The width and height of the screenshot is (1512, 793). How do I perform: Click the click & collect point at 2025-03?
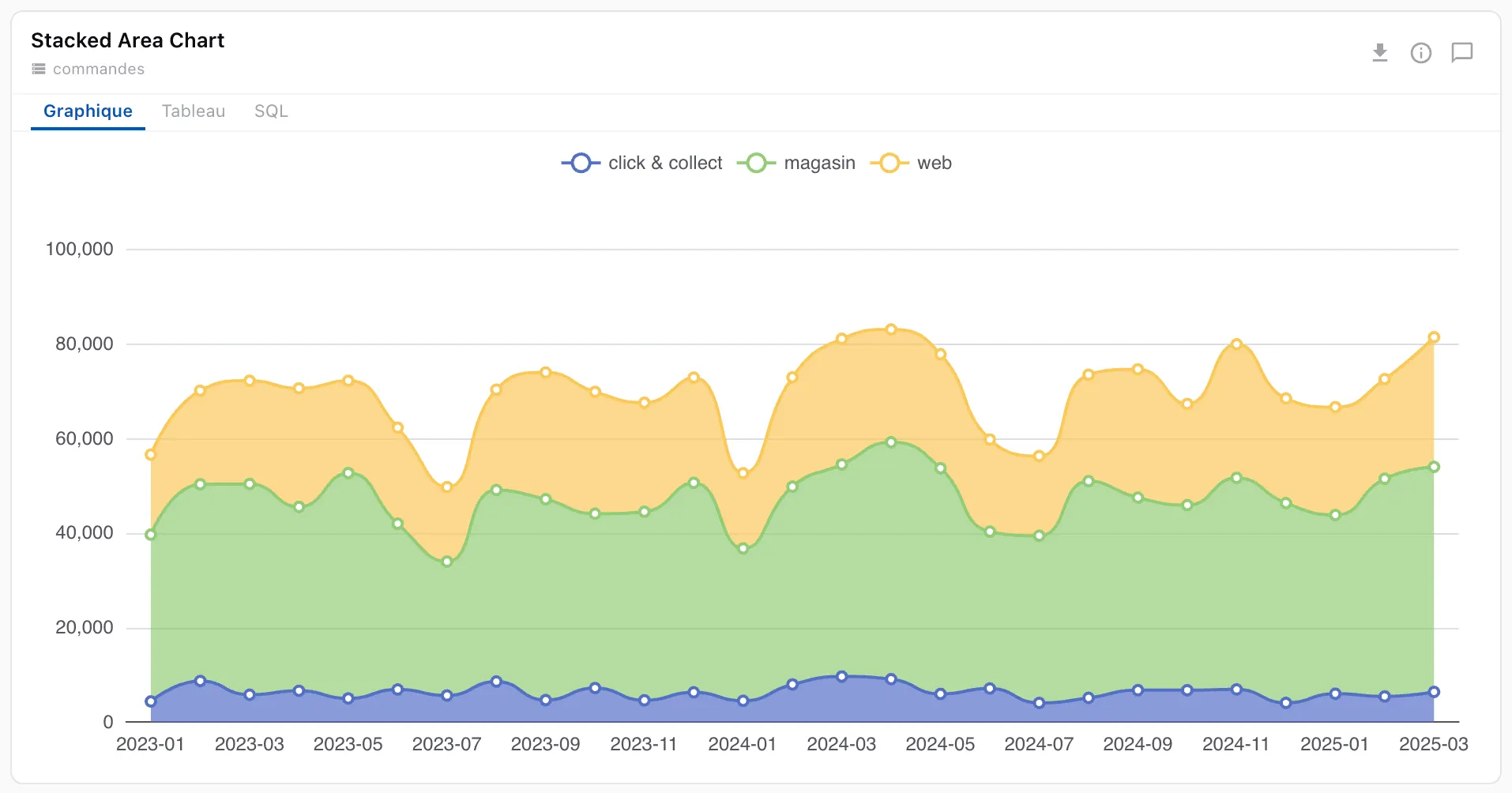pyautogui.click(x=1434, y=692)
